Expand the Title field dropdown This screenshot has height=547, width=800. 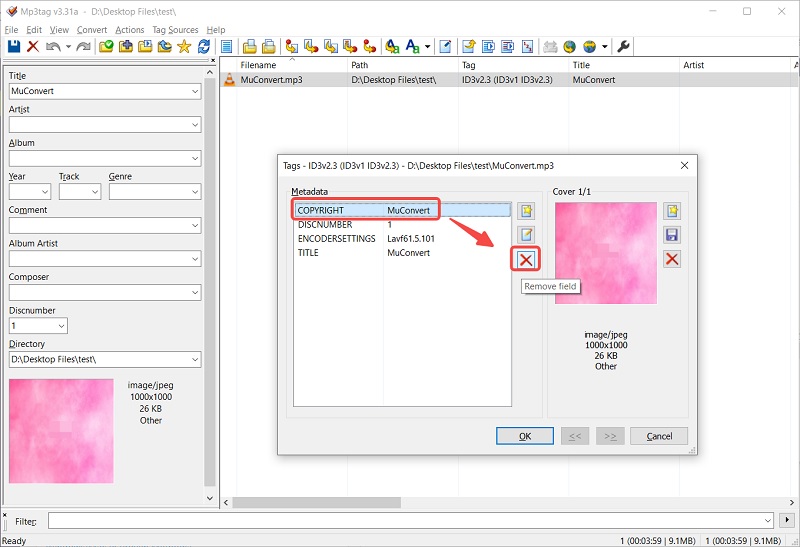click(195, 91)
